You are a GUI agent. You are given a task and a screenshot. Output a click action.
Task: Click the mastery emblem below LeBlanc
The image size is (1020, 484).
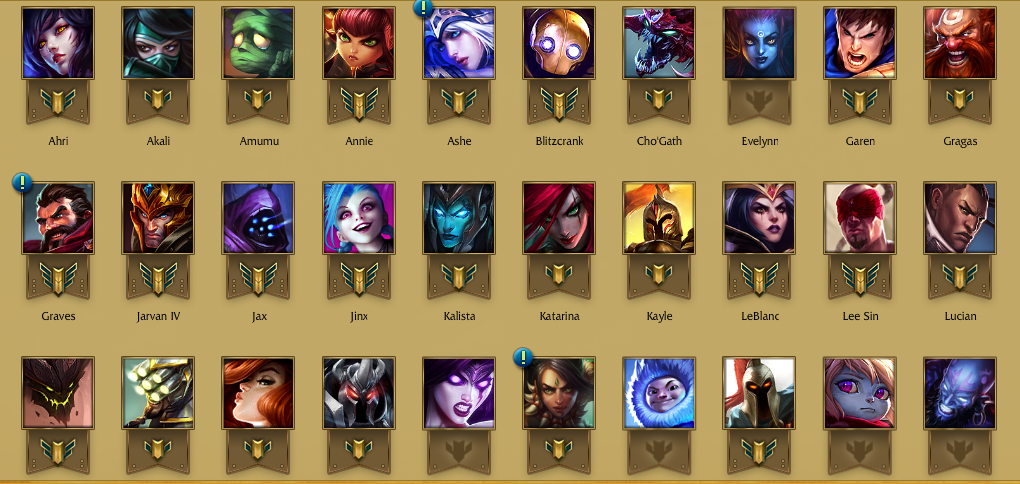[x=759, y=277]
